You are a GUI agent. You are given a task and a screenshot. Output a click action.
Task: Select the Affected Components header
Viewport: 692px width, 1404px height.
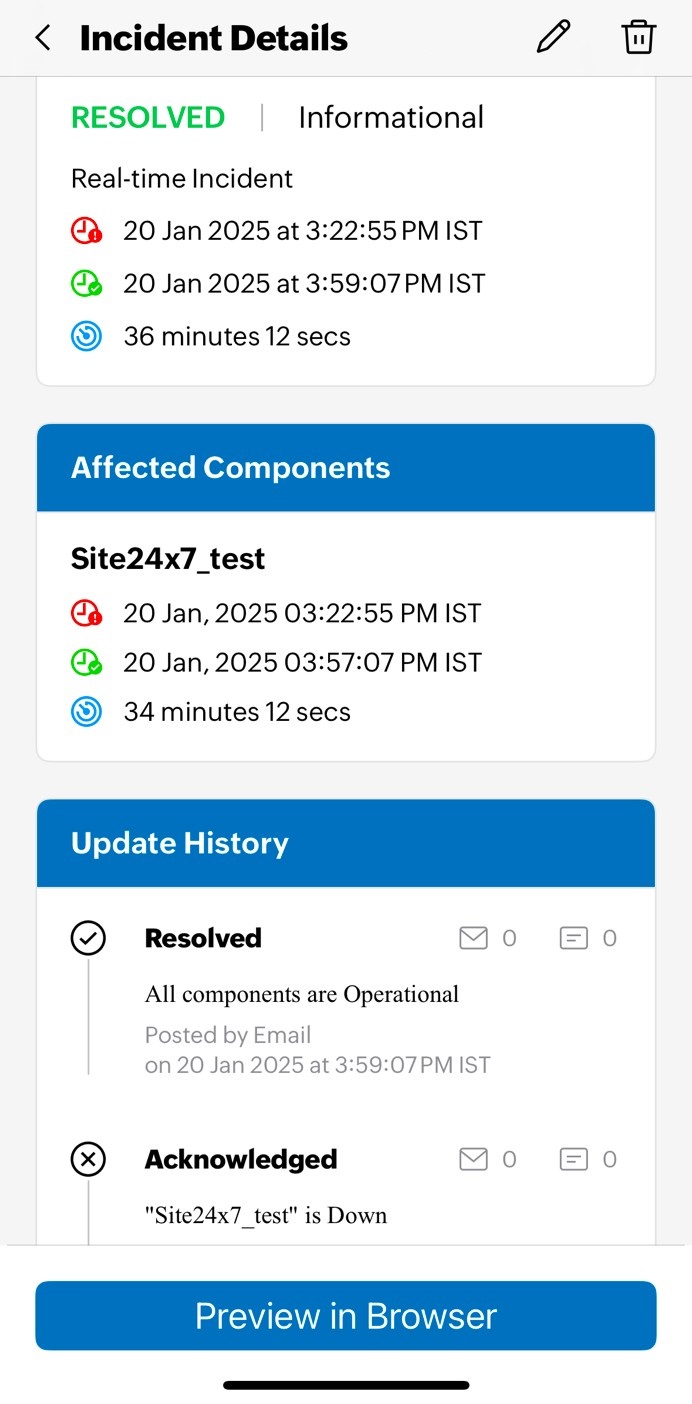click(x=231, y=468)
